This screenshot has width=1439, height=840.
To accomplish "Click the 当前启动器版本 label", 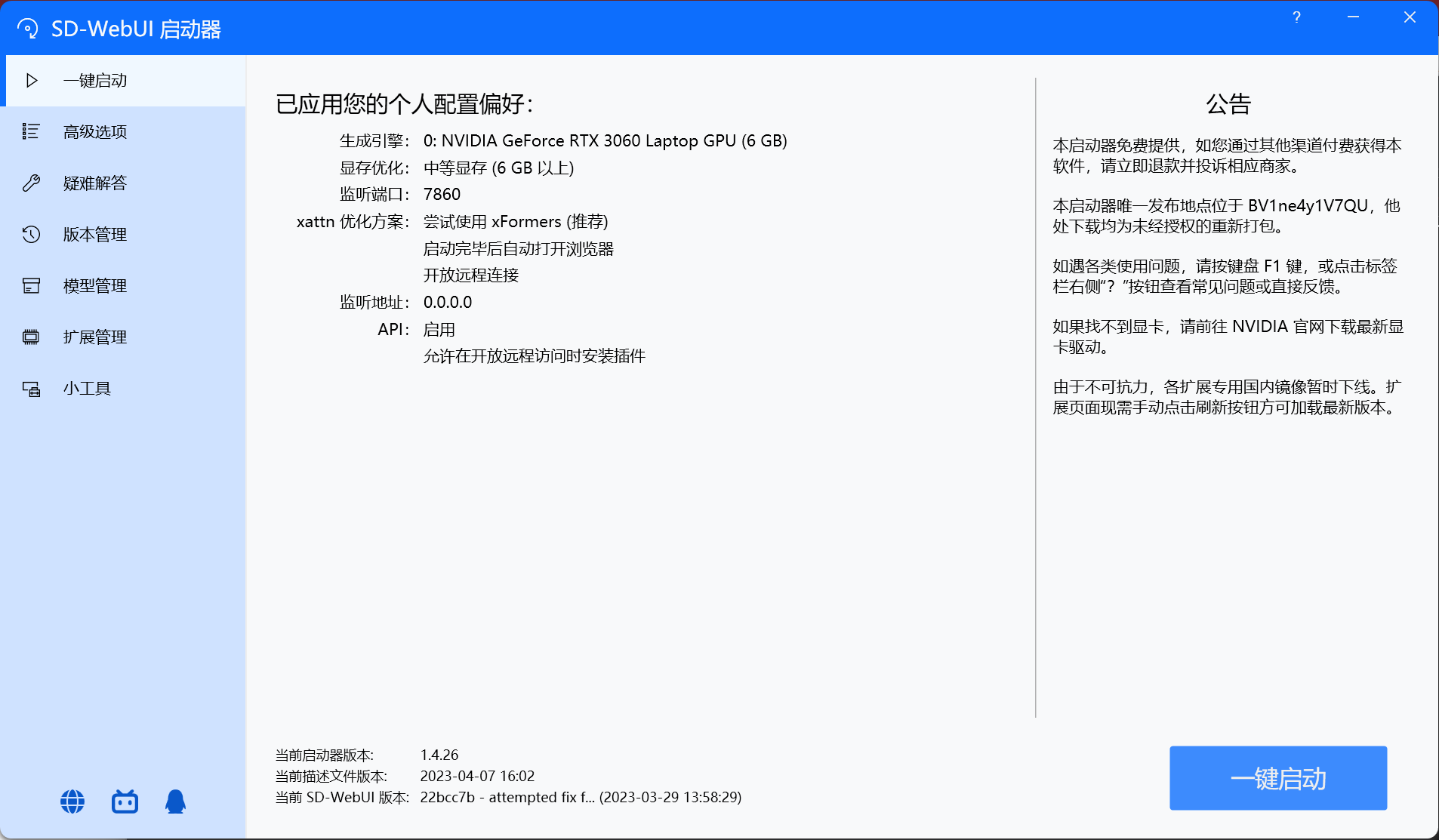I will click(325, 755).
